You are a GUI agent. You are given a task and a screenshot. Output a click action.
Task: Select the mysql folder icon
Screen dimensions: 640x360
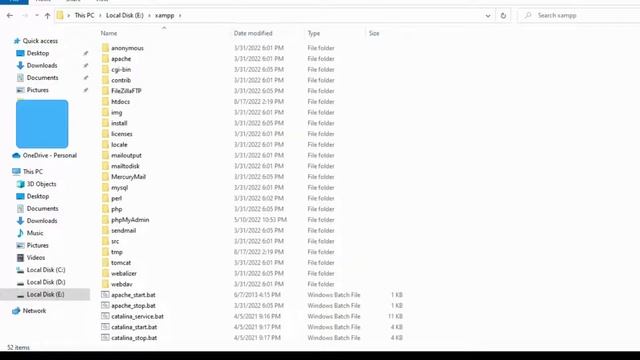[x=105, y=187]
